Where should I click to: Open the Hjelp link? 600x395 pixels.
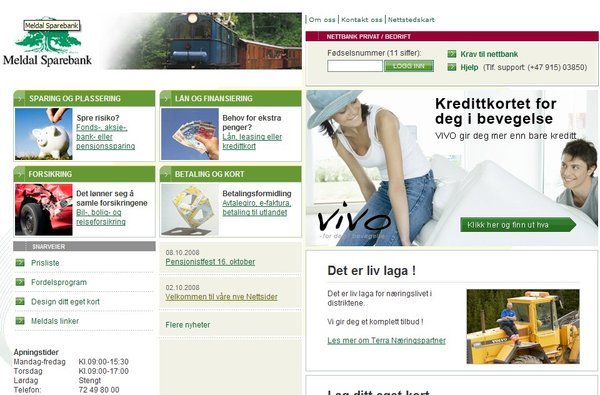pos(469,67)
